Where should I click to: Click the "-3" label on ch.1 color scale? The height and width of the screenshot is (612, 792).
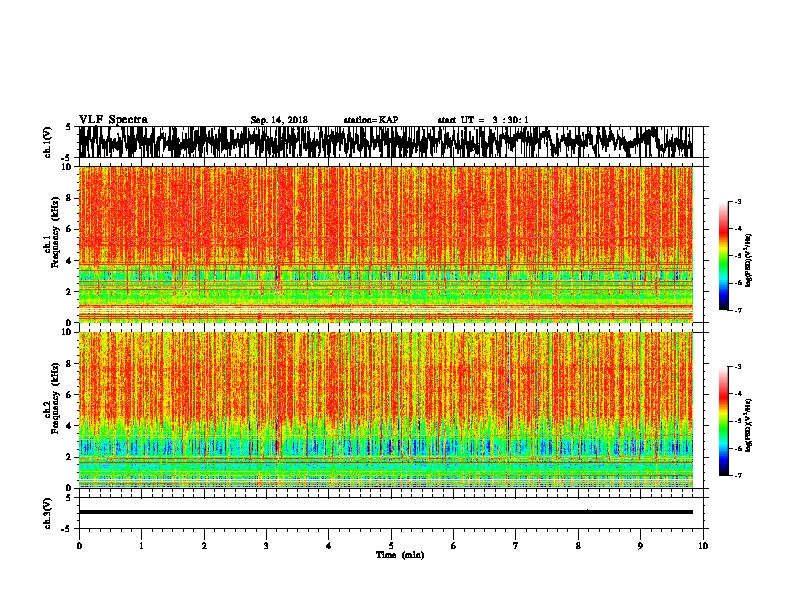(738, 201)
